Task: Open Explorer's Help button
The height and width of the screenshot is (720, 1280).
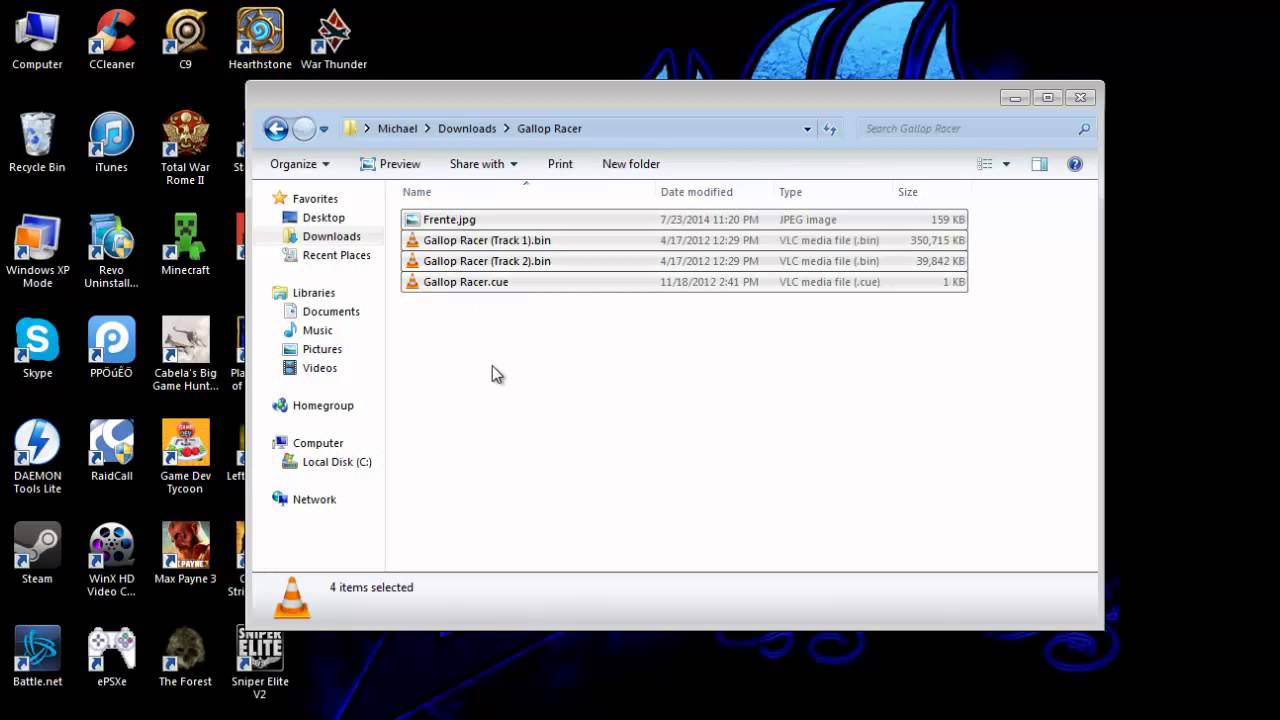Action: (x=1075, y=164)
